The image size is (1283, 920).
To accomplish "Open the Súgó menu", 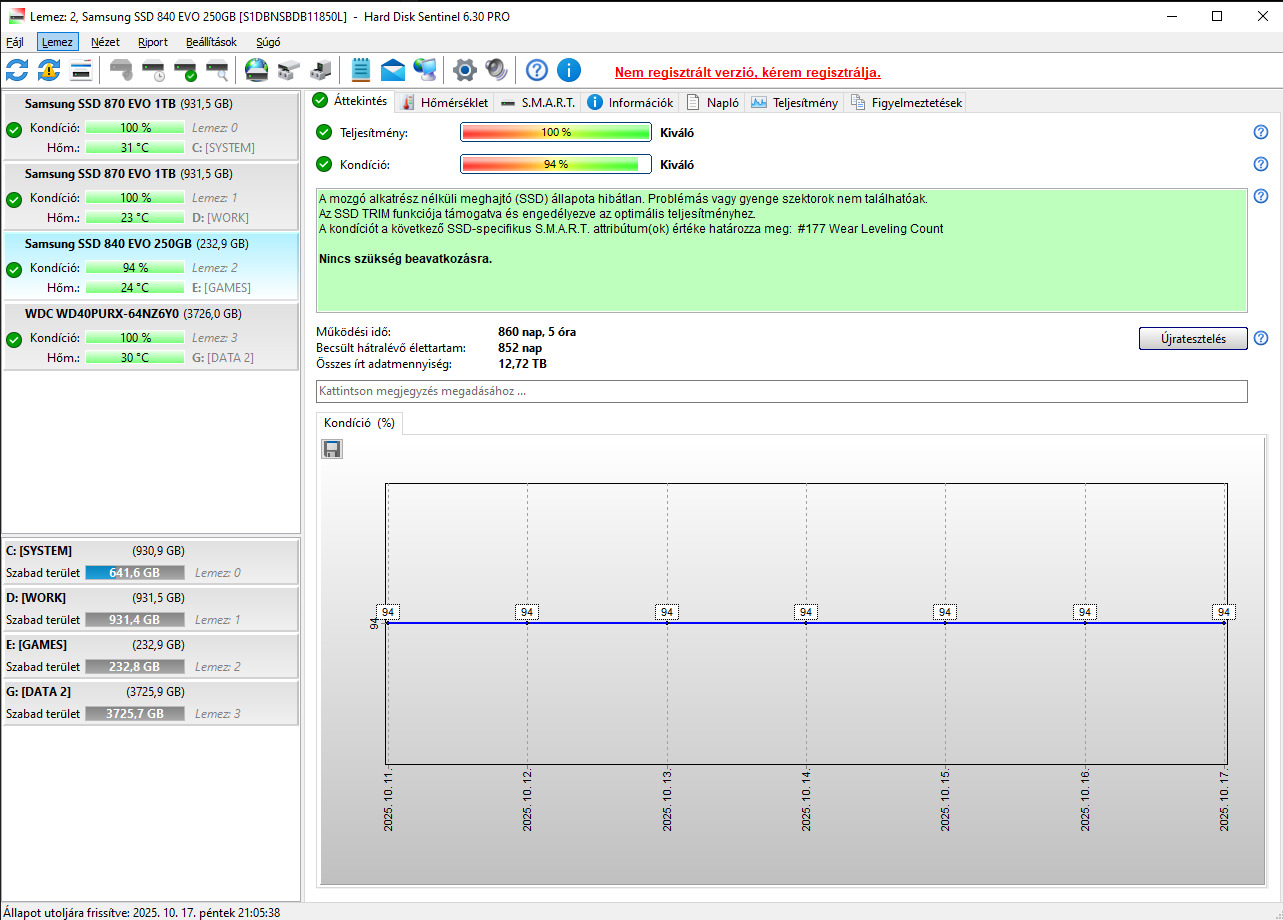I will tap(268, 42).
